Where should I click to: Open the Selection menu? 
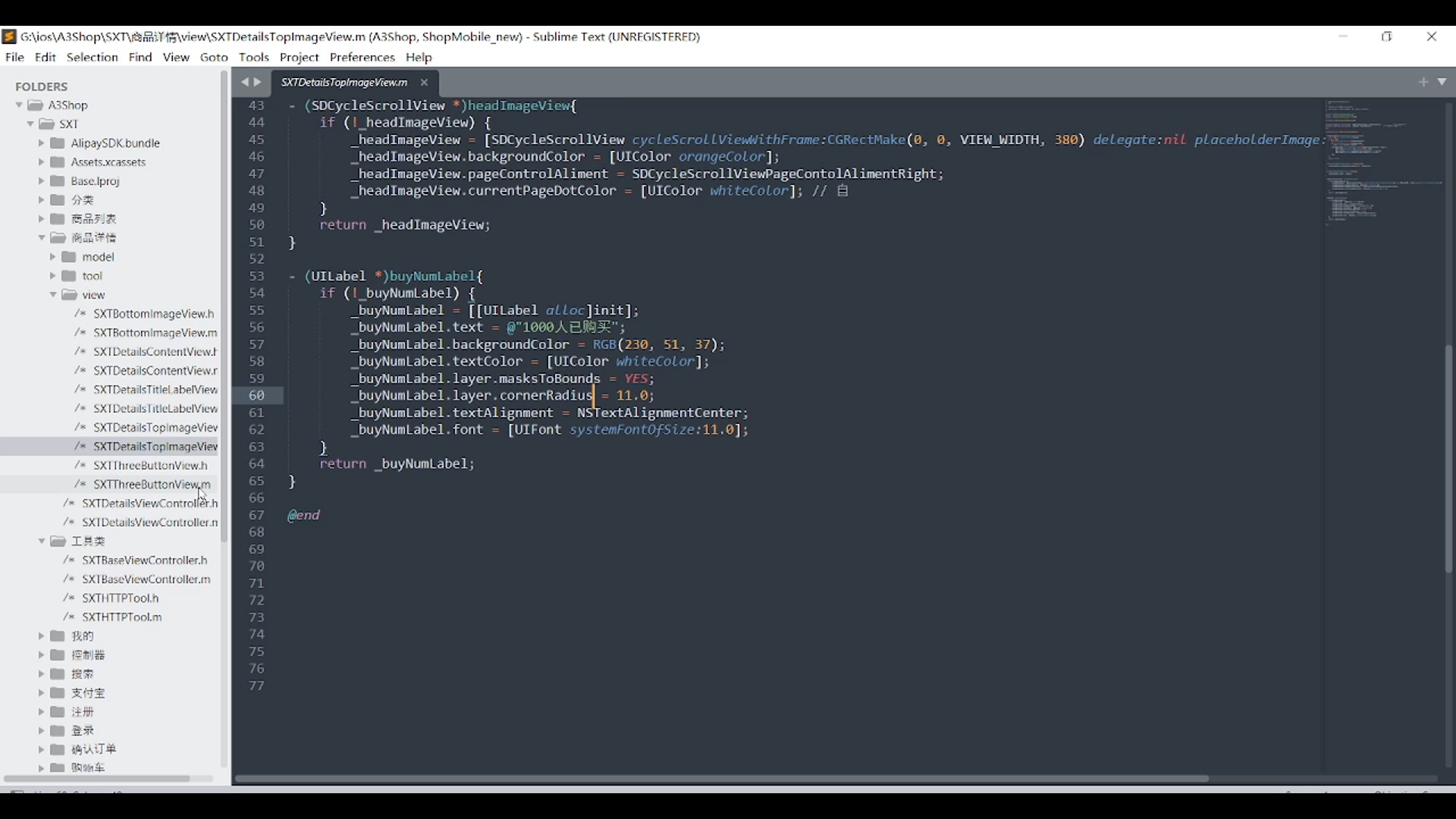92,57
